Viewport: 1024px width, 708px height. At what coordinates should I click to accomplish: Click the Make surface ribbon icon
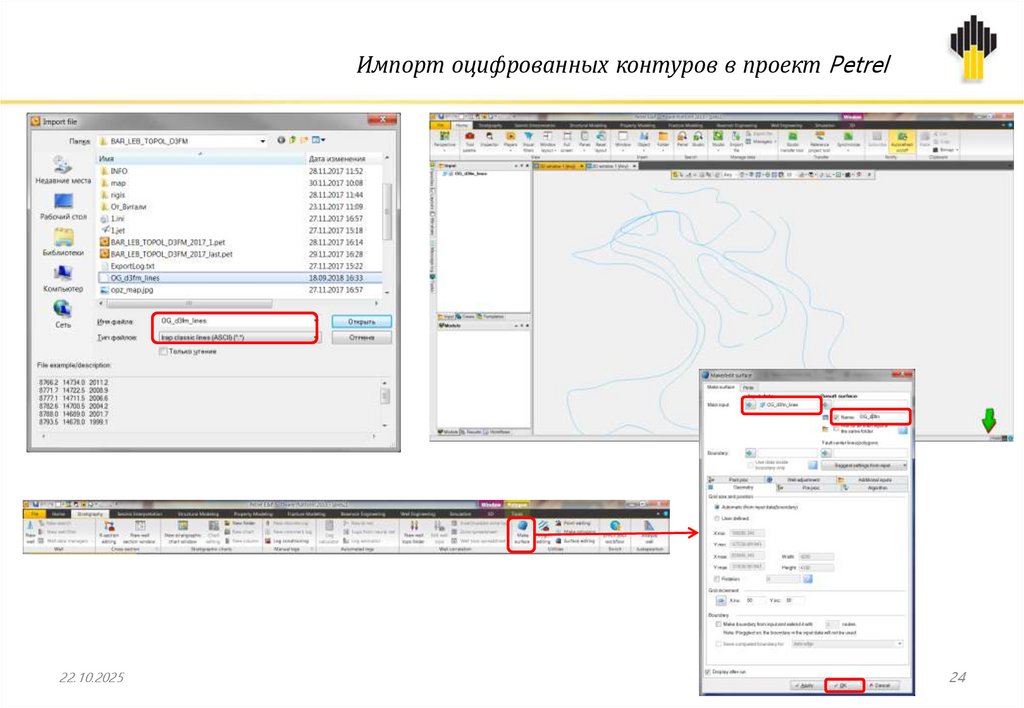coord(522,534)
